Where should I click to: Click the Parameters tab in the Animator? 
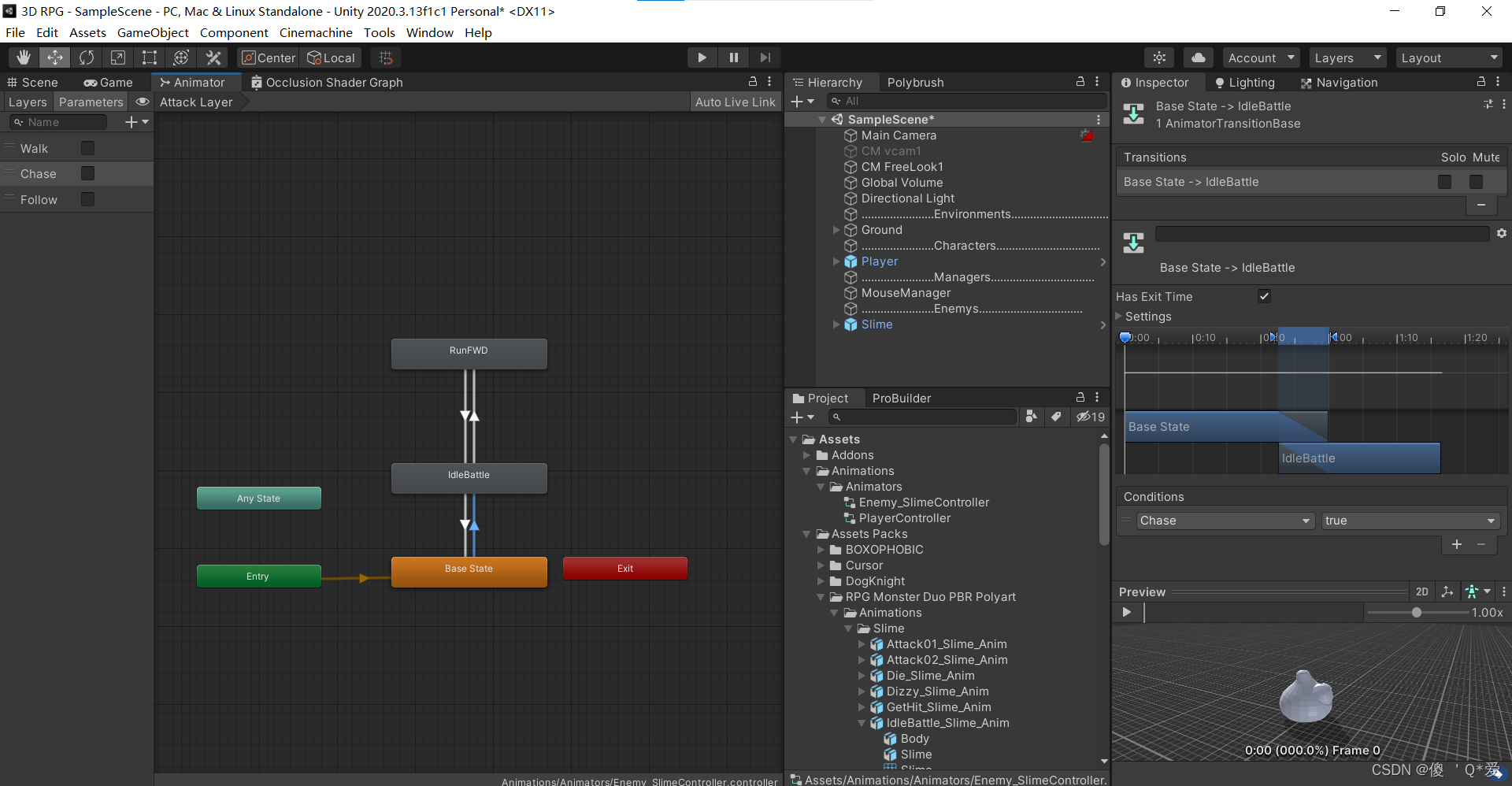[91, 101]
